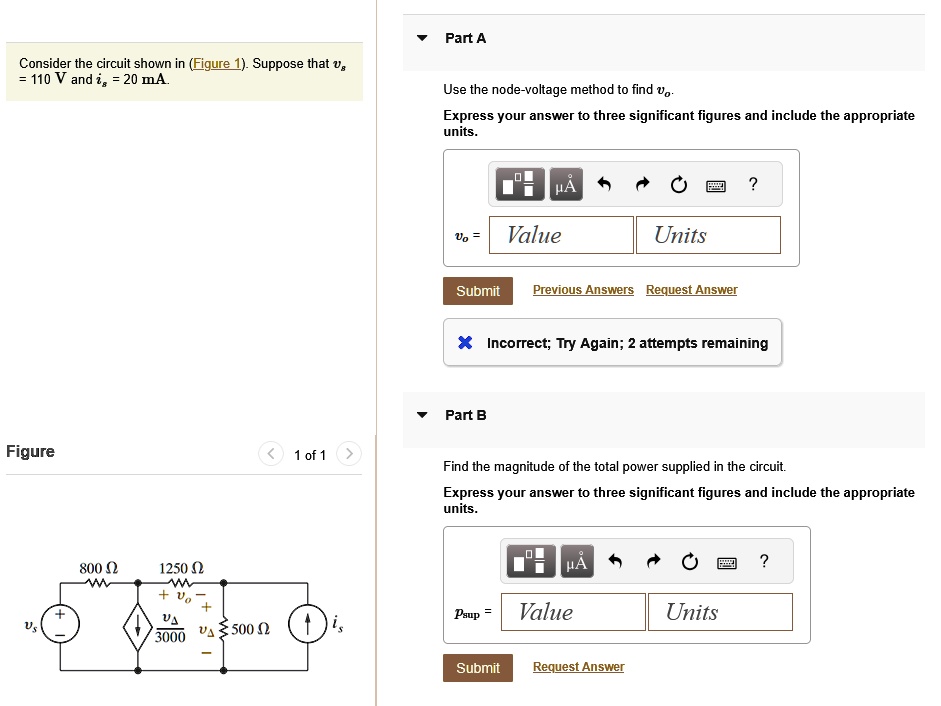Viewport: 941px width, 706px height.
Task: Undo last entry in Part A
Action: pyautogui.click(x=604, y=184)
